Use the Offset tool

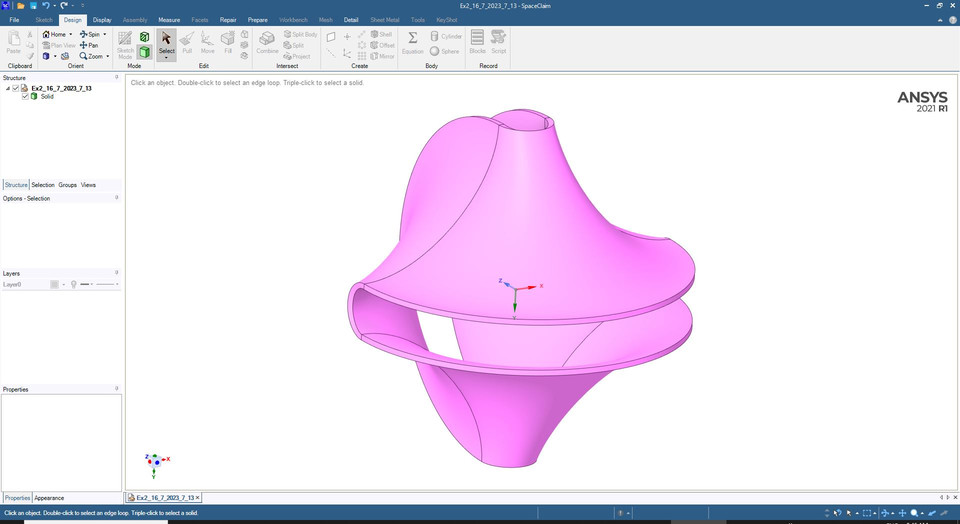pos(382,45)
